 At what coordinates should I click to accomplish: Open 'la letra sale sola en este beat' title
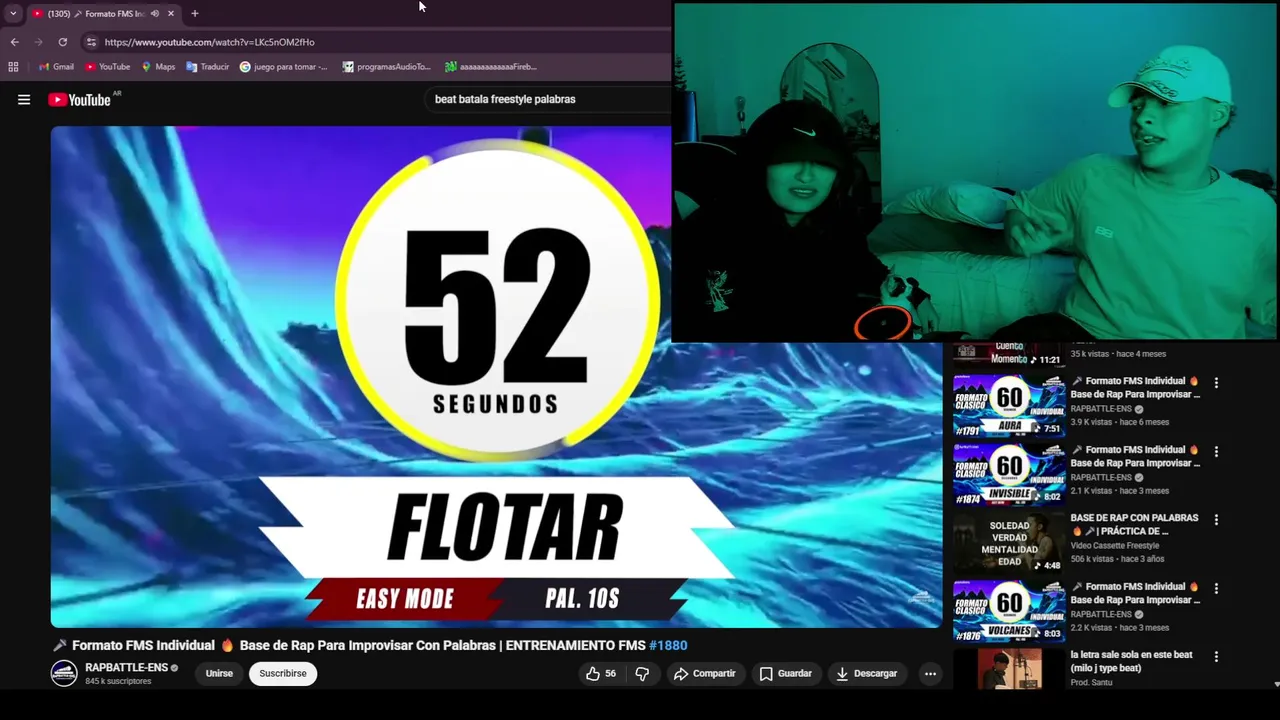coord(1131,661)
